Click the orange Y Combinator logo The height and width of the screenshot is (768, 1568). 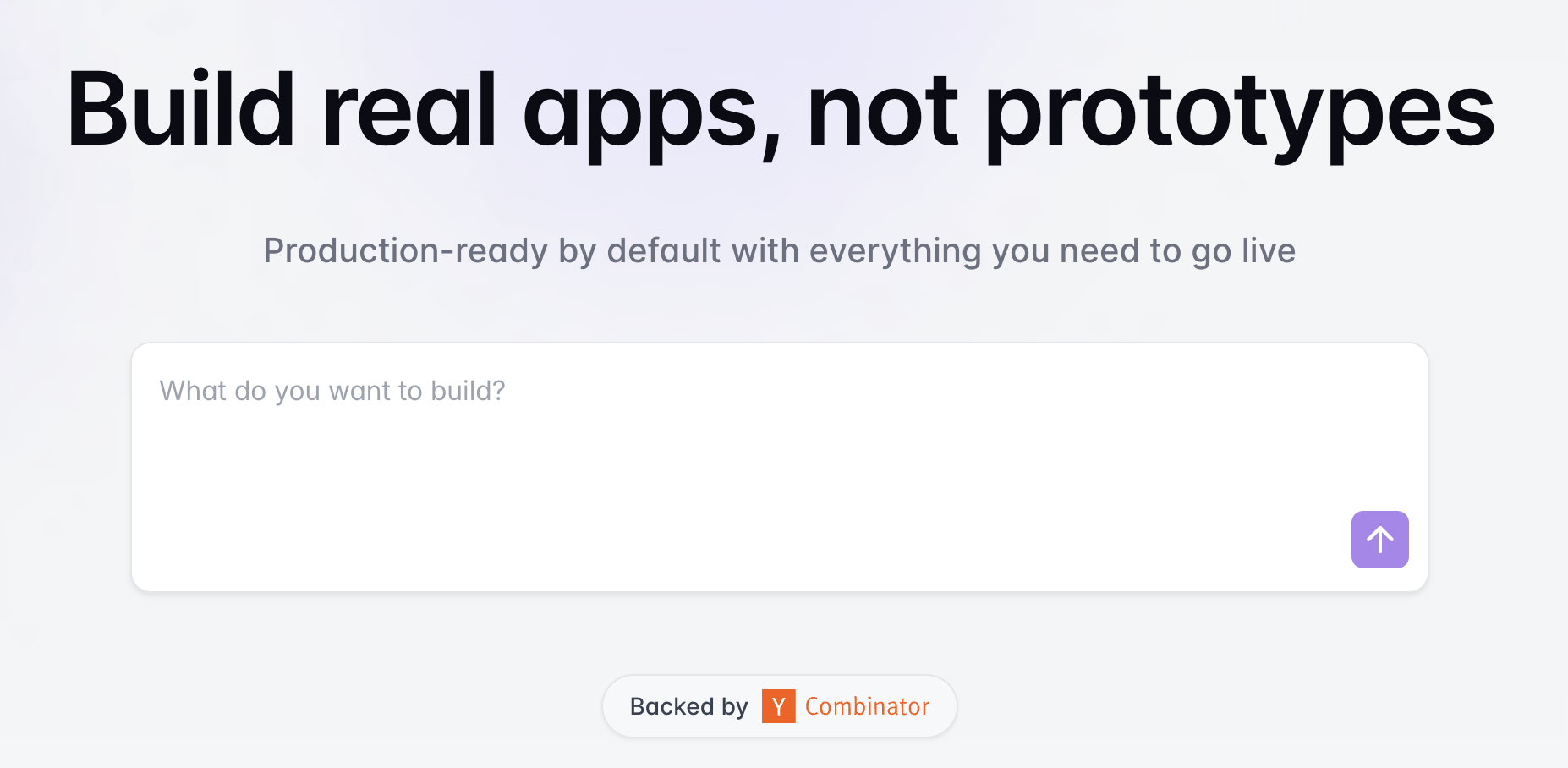point(778,706)
